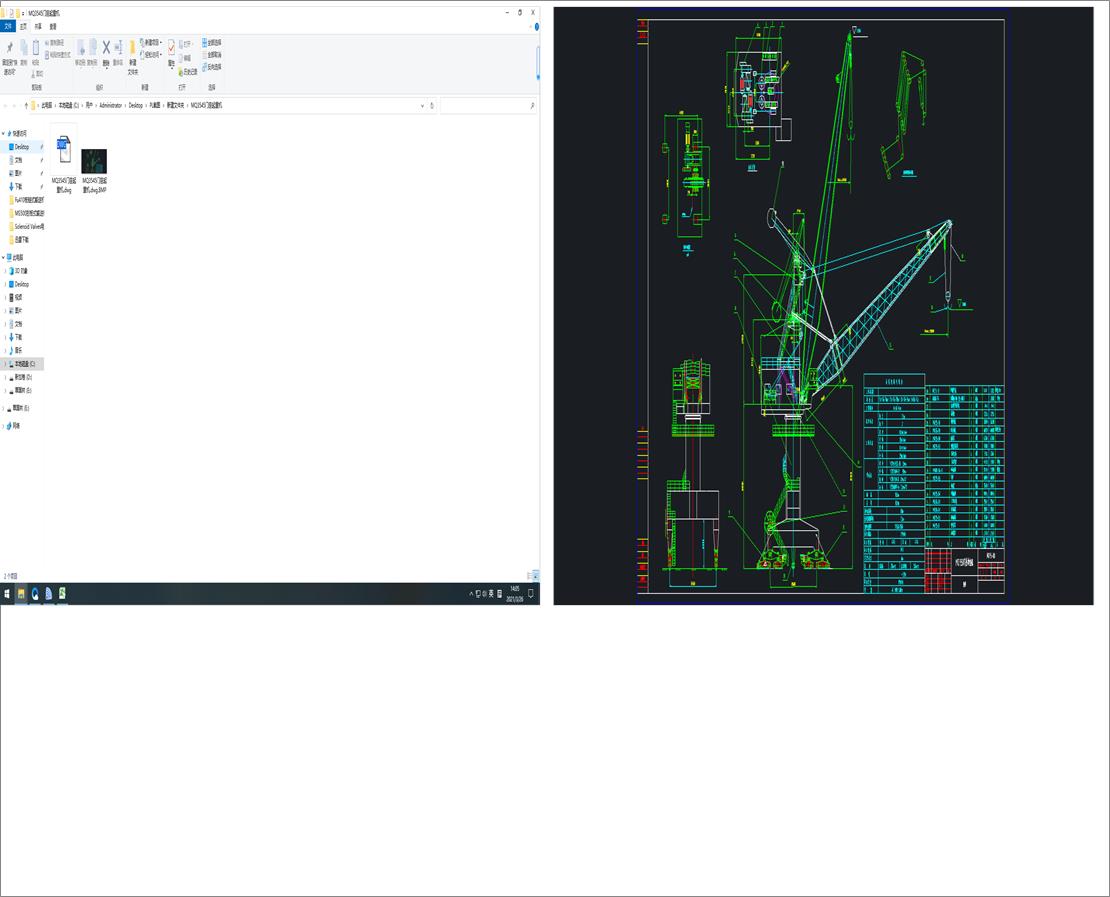1110x897 pixels.
Task: Open Properties via its ribbon icon
Action: [170, 48]
